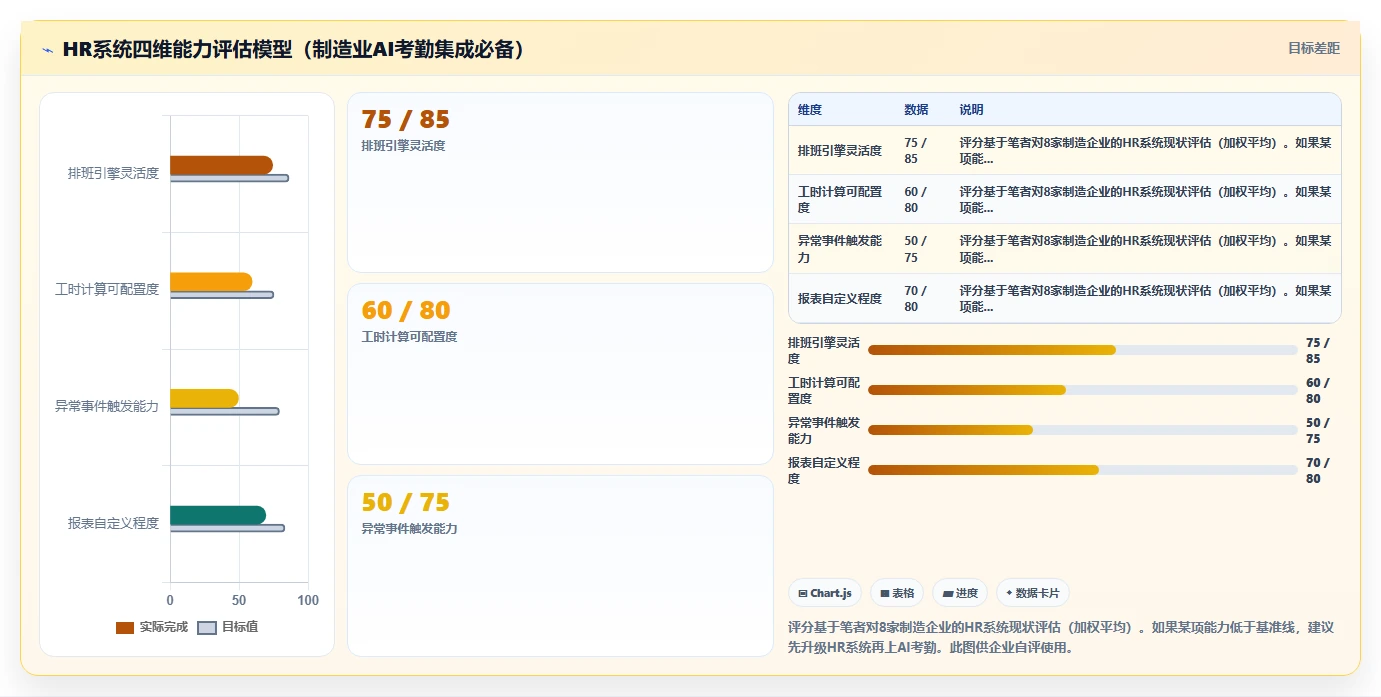This screenshot has height=697, width=1381.
Task: Toggle the 目标值 legend swatch
Action: coord(207,628)
